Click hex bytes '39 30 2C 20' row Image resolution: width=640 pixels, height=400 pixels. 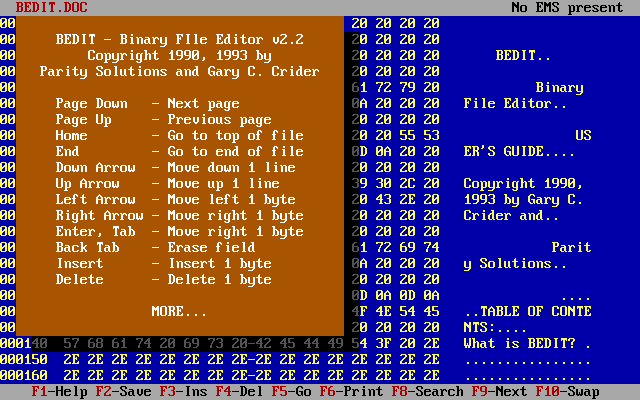point(396,184)
